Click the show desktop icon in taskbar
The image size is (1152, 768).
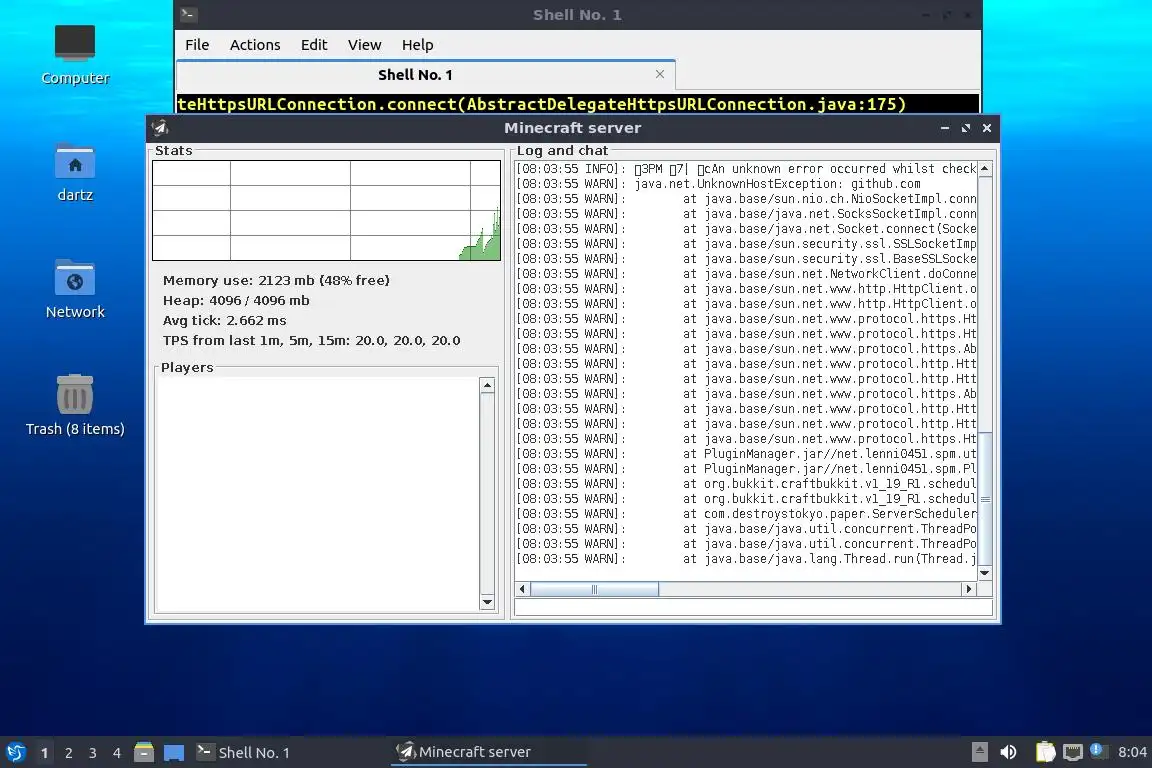173,752
